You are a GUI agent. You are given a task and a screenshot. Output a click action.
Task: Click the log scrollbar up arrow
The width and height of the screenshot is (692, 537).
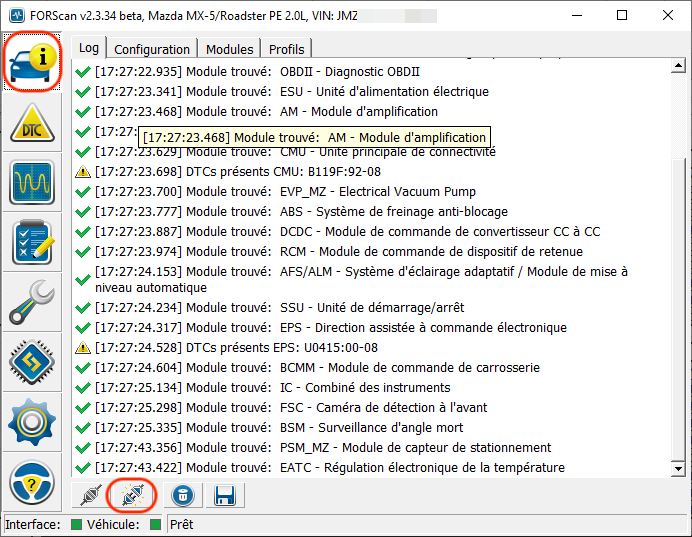pyautogui.click(x=678, y=66)
